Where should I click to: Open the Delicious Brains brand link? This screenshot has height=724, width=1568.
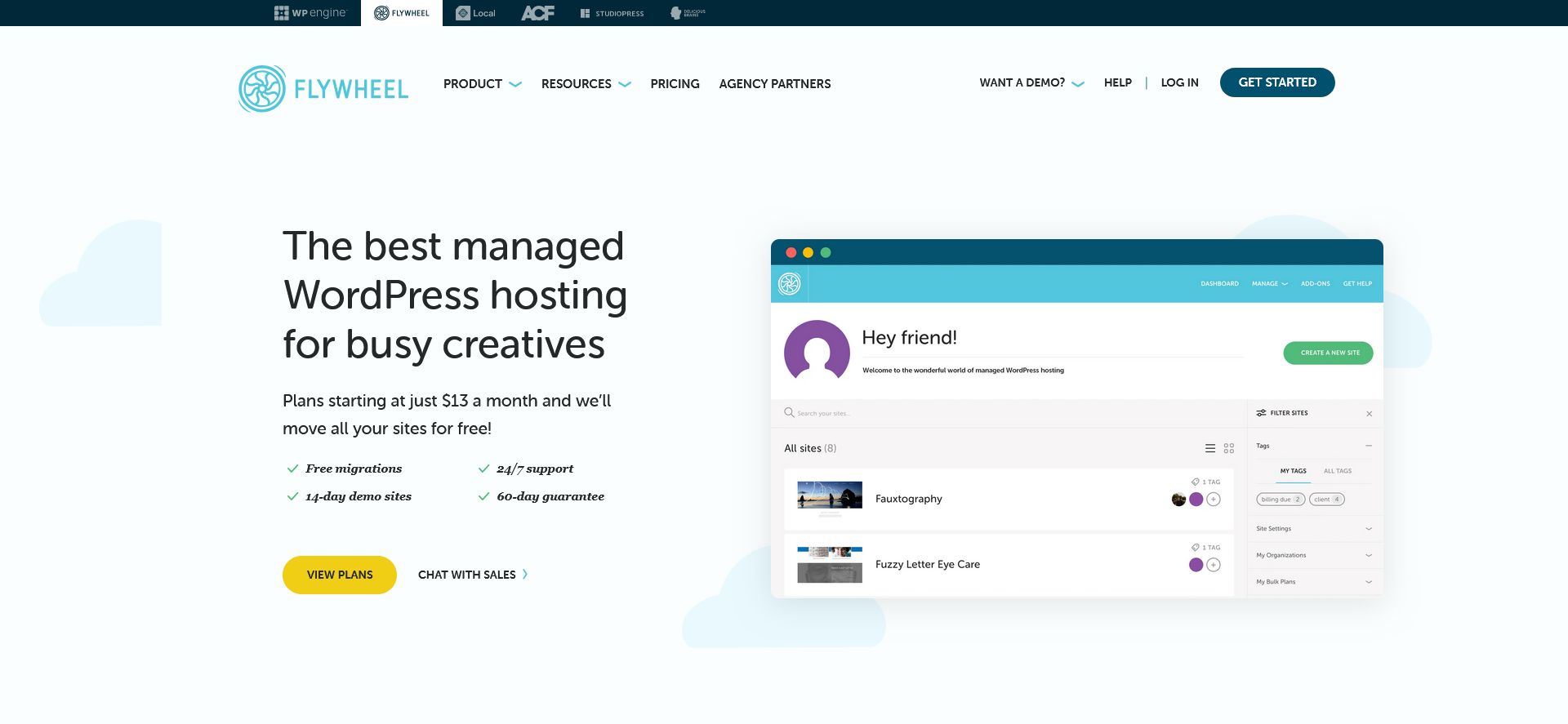[x=688, y=13]
